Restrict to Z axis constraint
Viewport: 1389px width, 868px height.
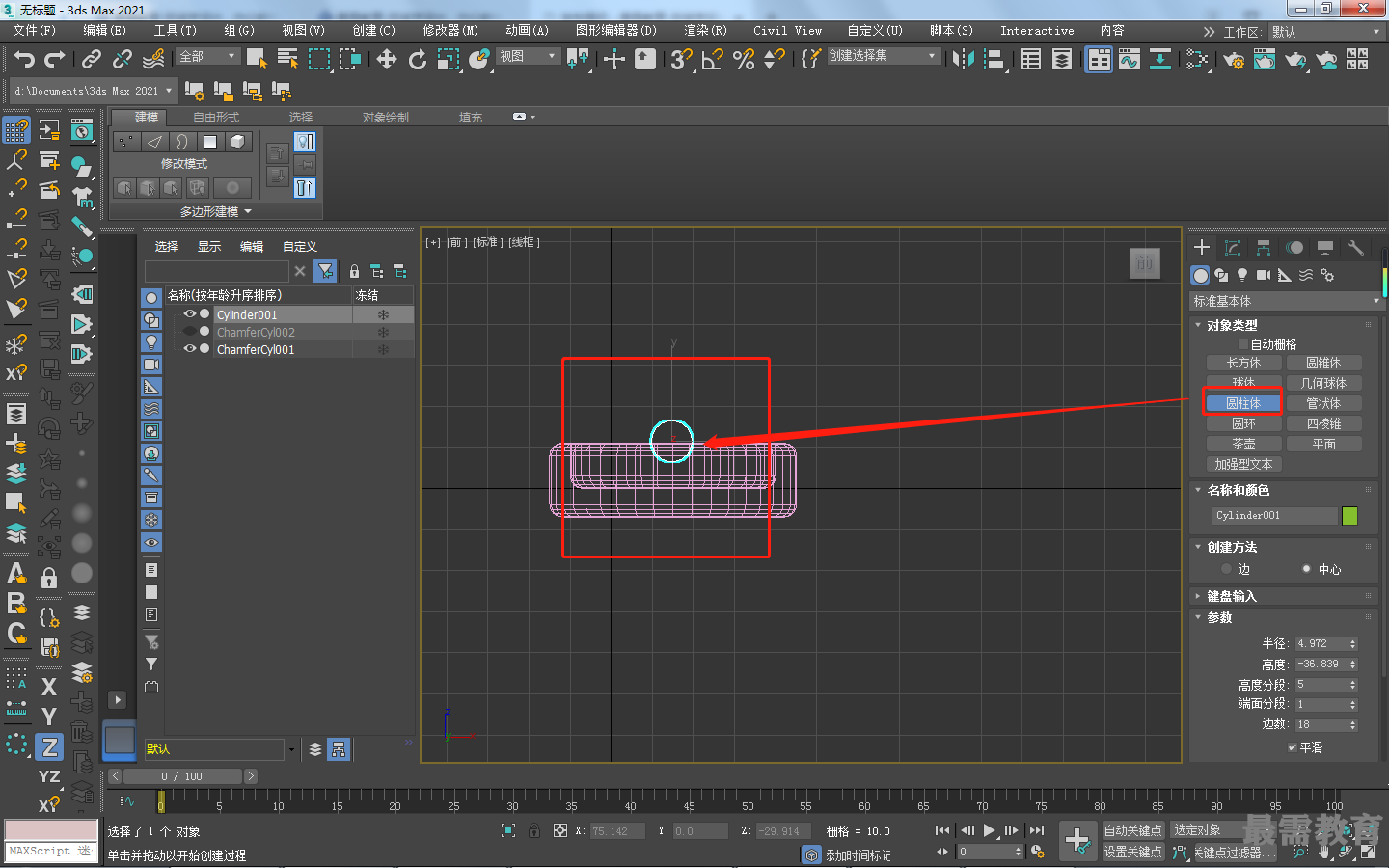[49, 746]
